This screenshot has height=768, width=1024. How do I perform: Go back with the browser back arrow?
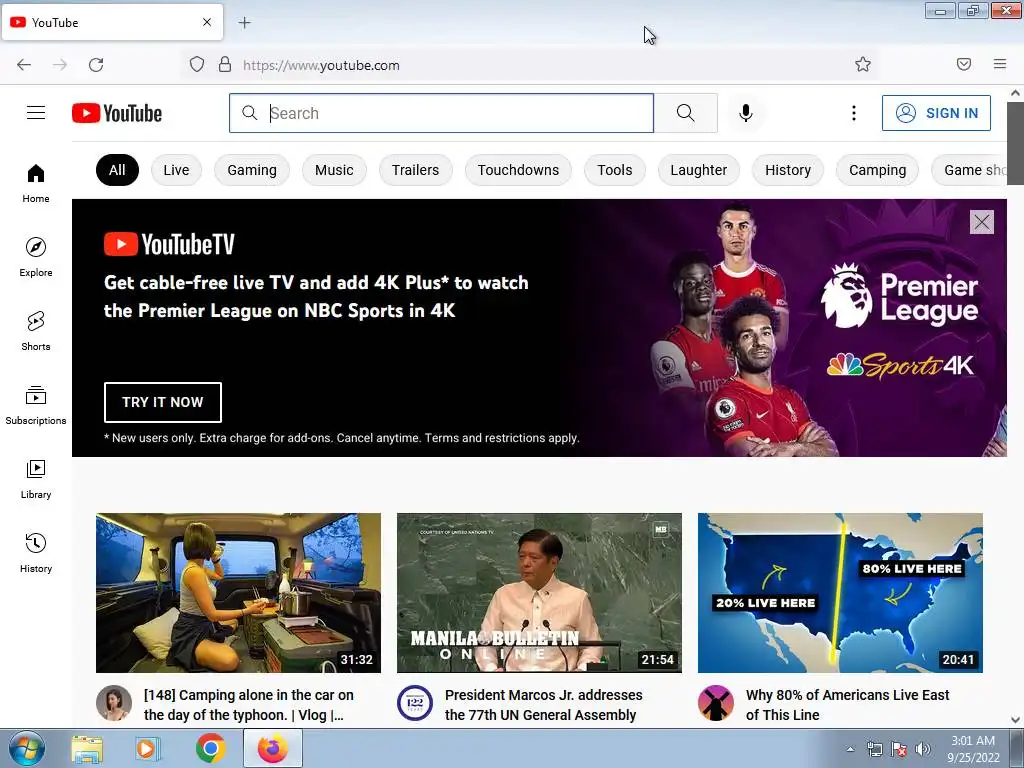tap(24, 65)
